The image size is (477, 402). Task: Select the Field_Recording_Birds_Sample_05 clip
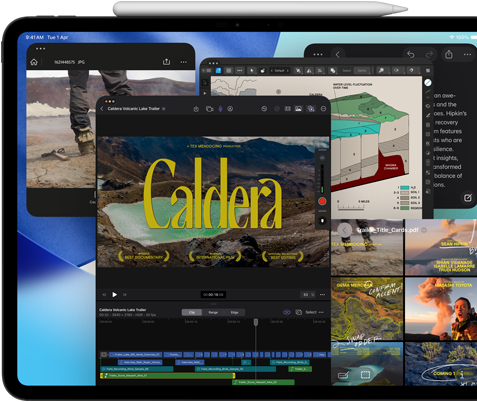coord(235,369)
